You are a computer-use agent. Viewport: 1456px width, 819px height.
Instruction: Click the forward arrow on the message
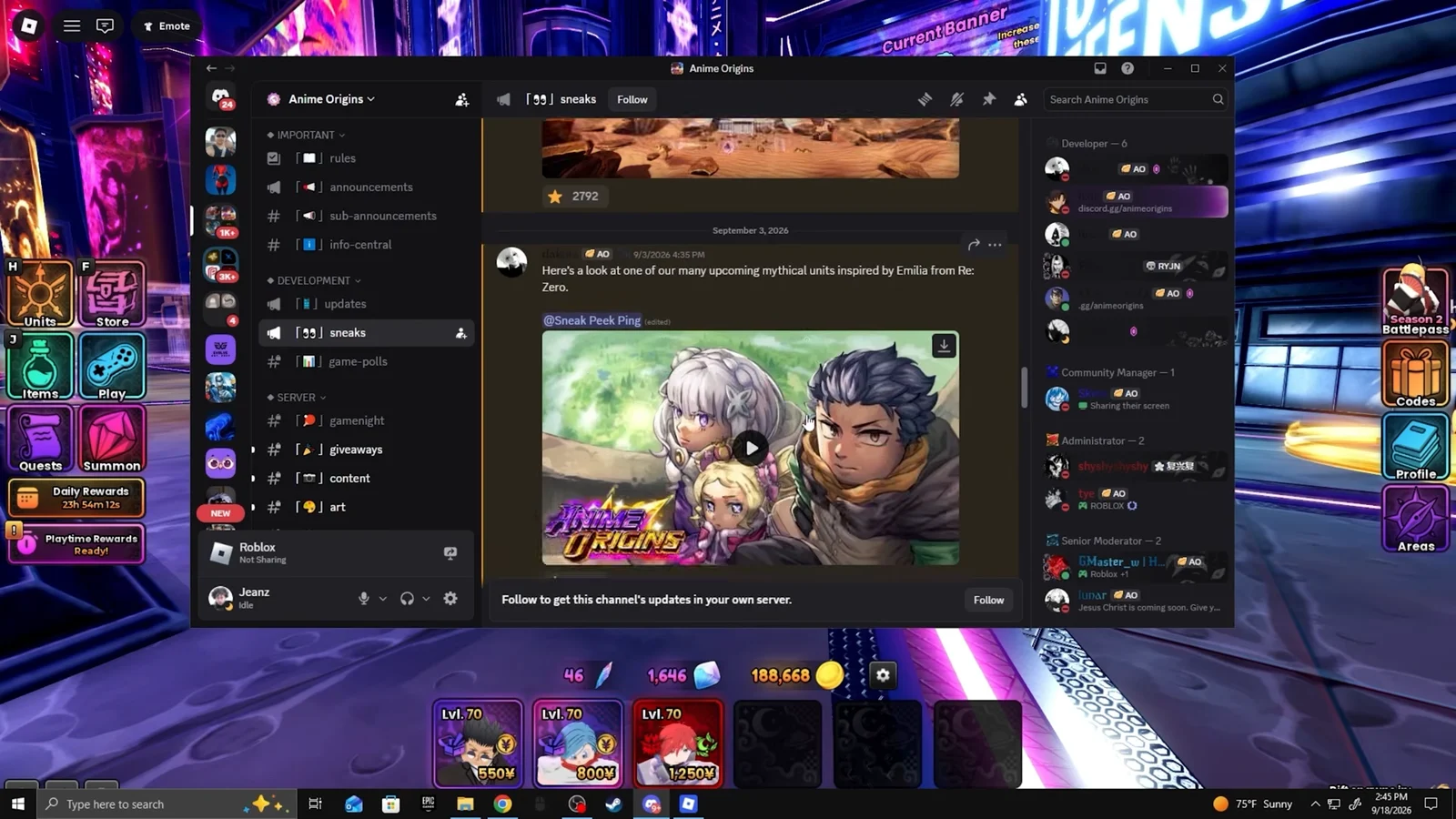click(974, 245)
